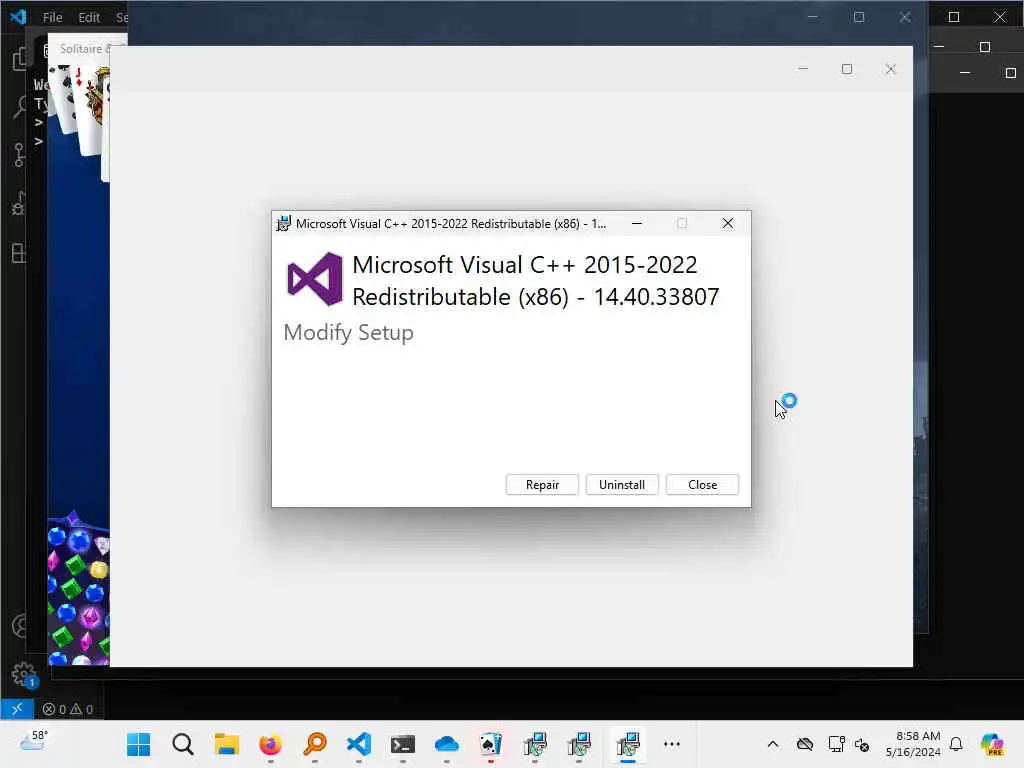This screenshot has height=768, width=1024.
Task: Click the display/cast tray icon
Action: pos(837,744)
